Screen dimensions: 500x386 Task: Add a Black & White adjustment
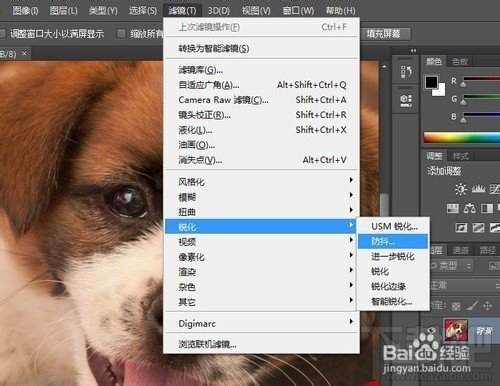tap(487, 209)
